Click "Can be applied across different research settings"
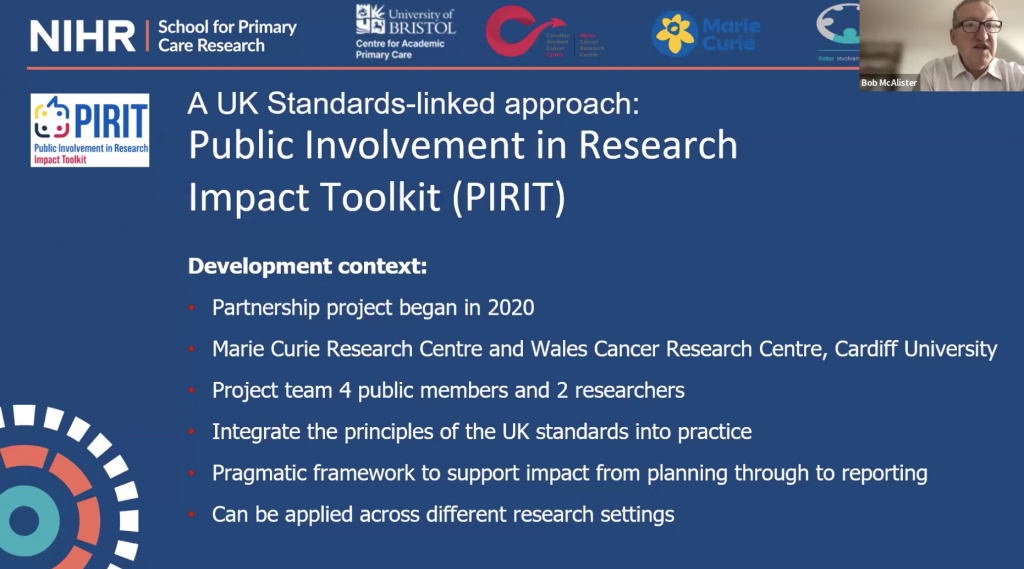The image size is (1024, 569). 443,515
